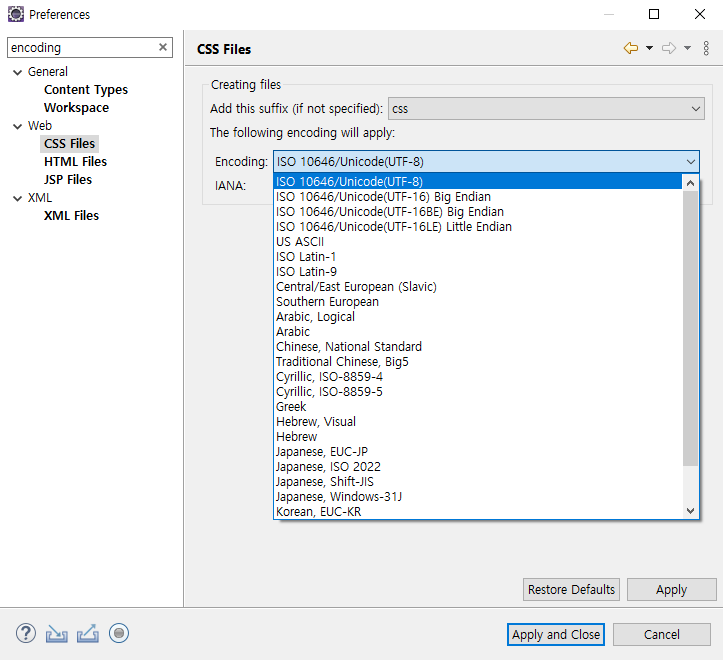
Task: Pick Korean, EUC-KR encoding
Action: (478, 511)
